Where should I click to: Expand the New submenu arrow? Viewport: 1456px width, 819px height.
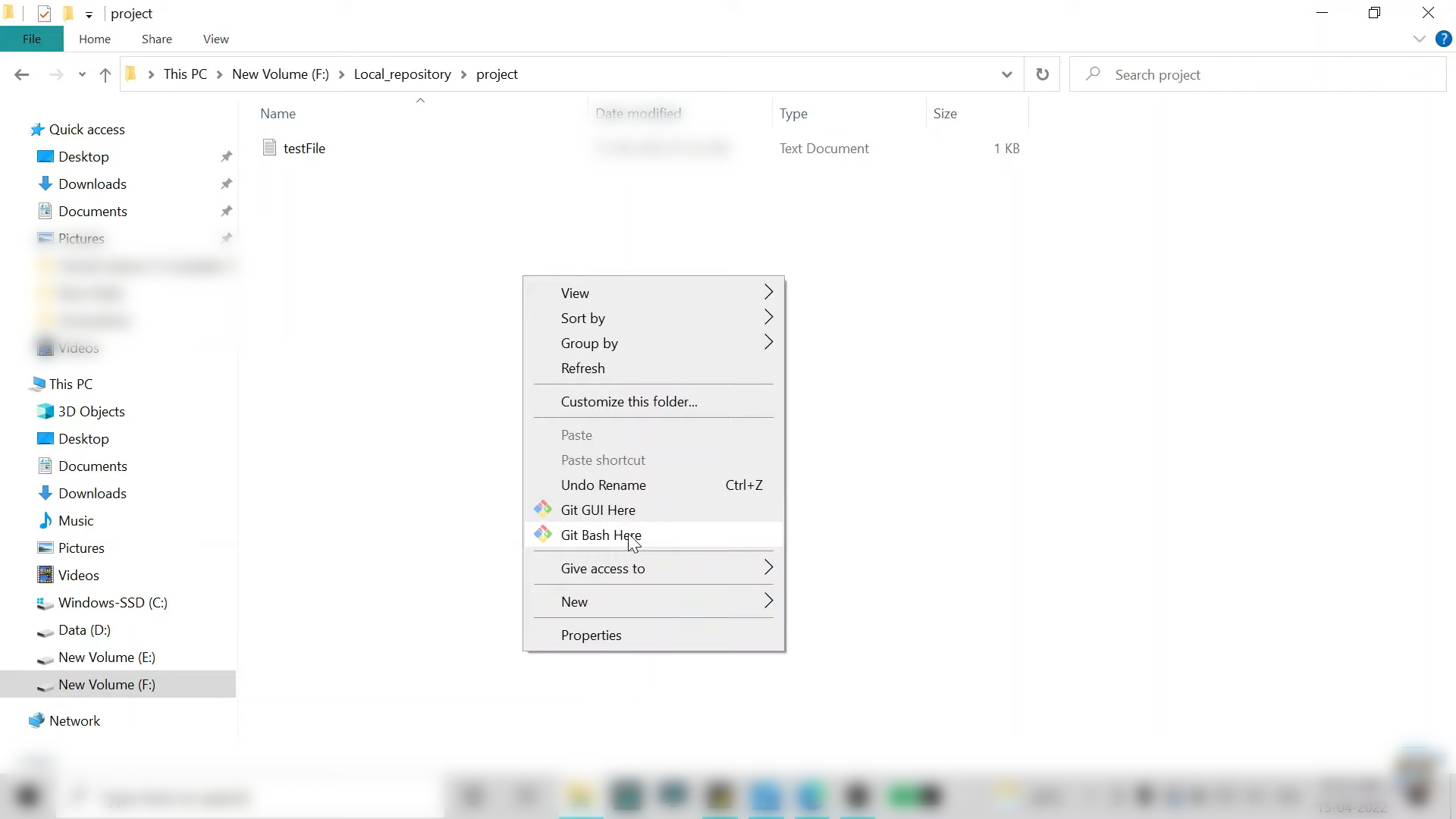tap(768, 601)
